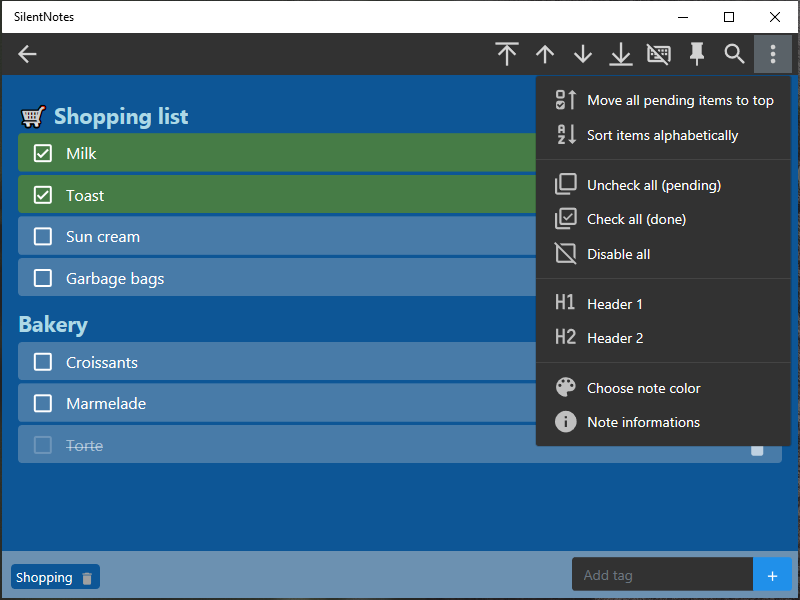Toggle the keyboard hide icon
800x600 pixels.
(x=659, y=54)
